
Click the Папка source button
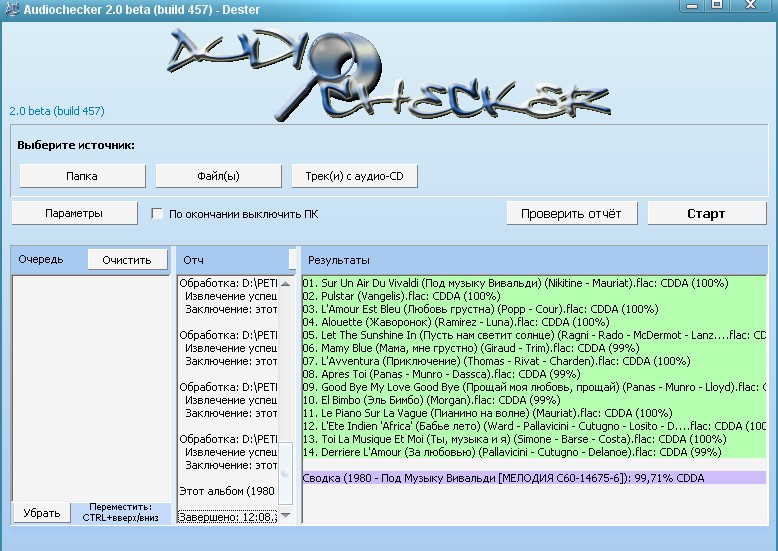coord(82,176)
